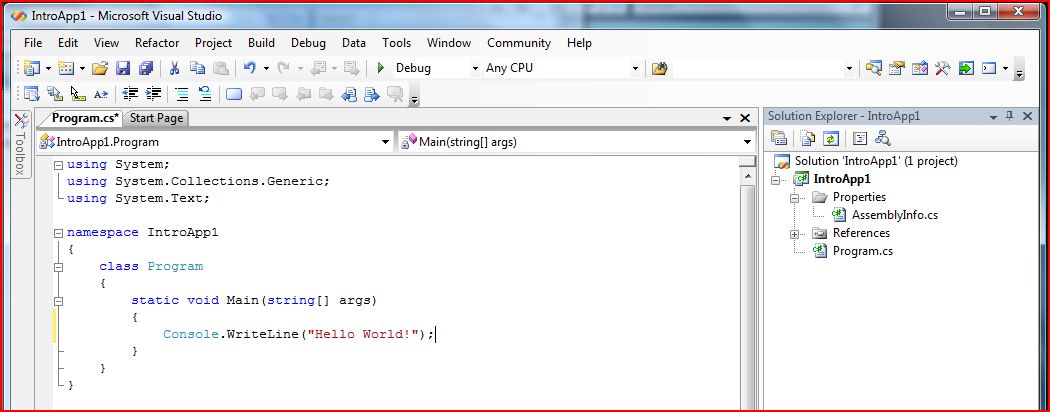Save Program.cs with the floppy disk icon
The width and height of the screenshot is (1050, 412).
[x=123, y=68]
